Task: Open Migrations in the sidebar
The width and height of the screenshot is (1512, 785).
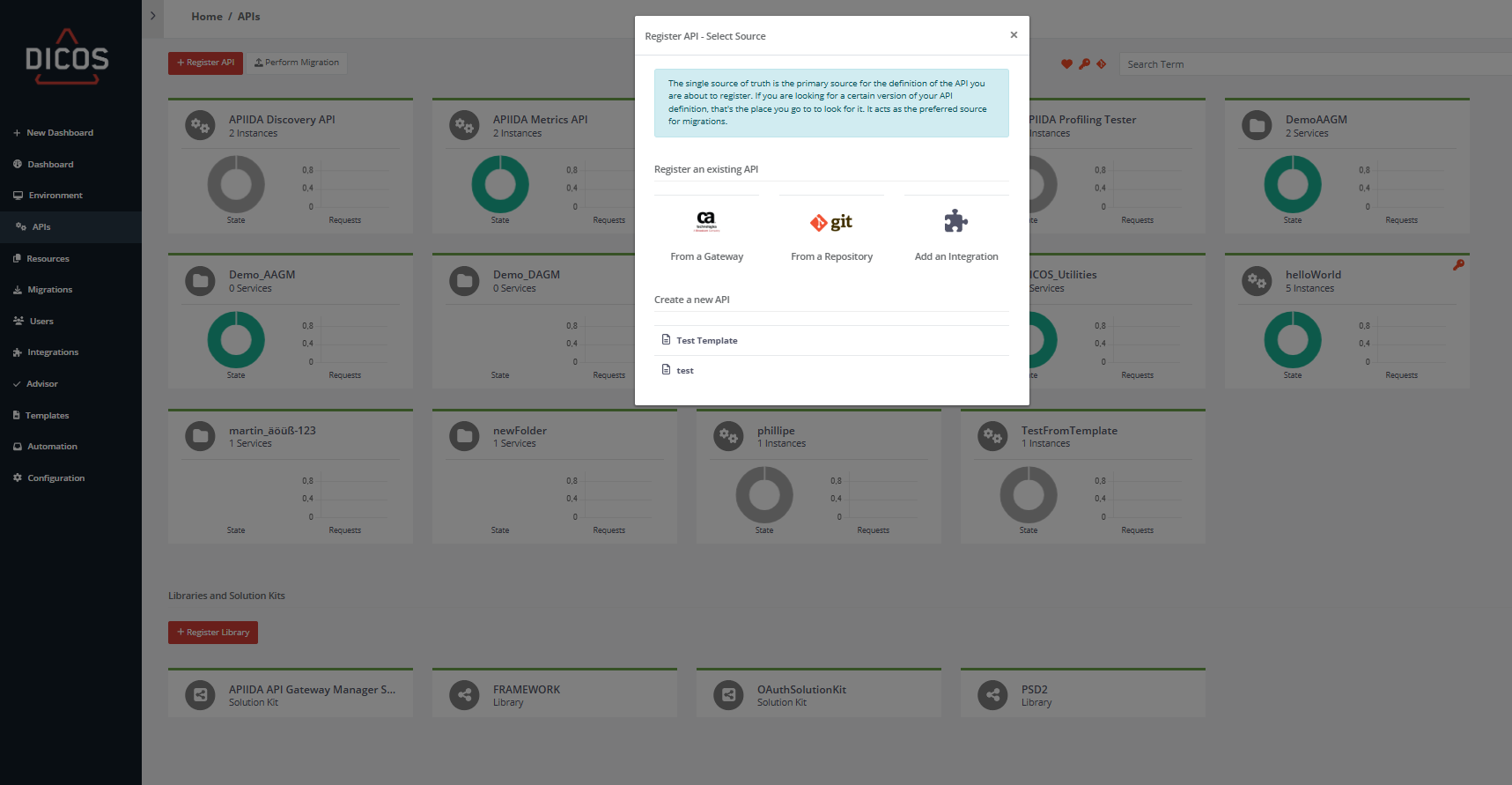Action: coord(49,290)
